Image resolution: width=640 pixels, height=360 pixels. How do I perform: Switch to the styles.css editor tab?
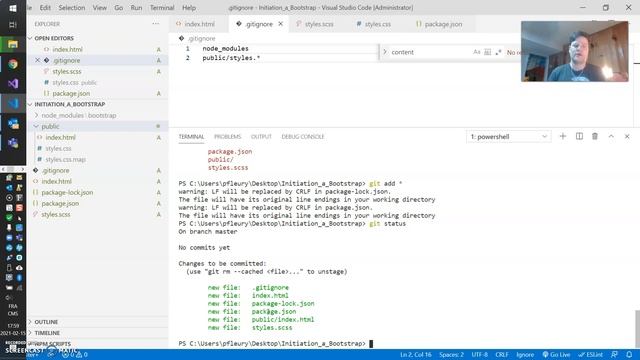point(378,24)
